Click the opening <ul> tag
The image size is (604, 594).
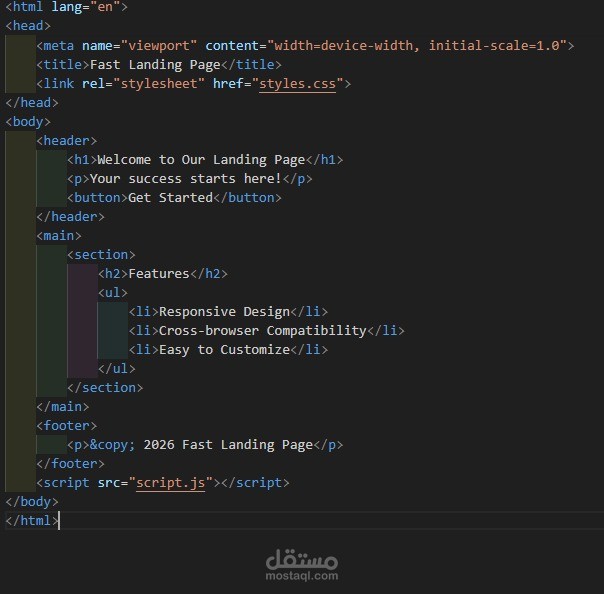[x=112, y=293]
